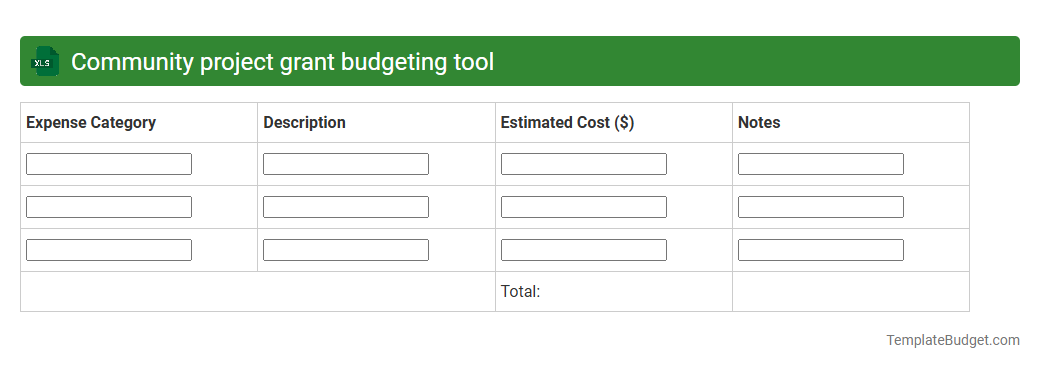The width and height of the screenshot is (1040, 369).
Task: Click second row Expense Category input
Action: (x=109, y=207)
